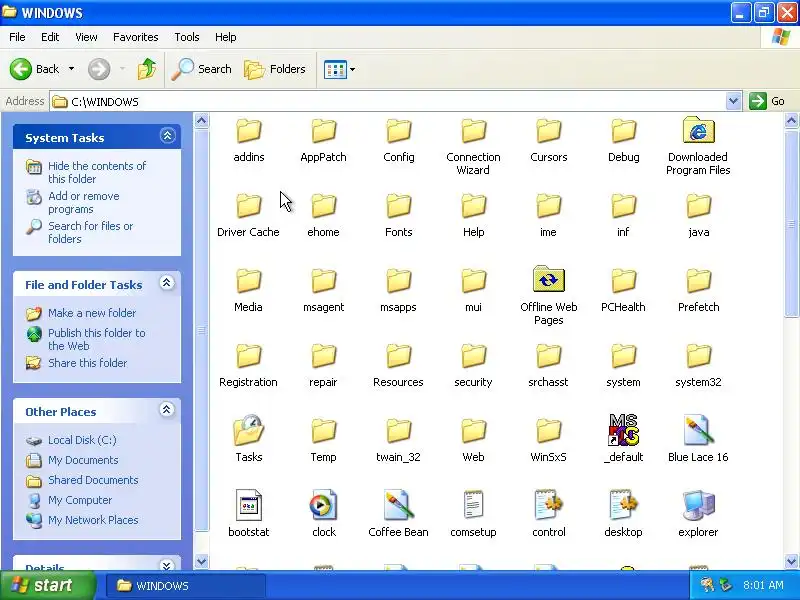Open the Start menu
The height and width of the screenshot is (600, 800).
[47, 585]
